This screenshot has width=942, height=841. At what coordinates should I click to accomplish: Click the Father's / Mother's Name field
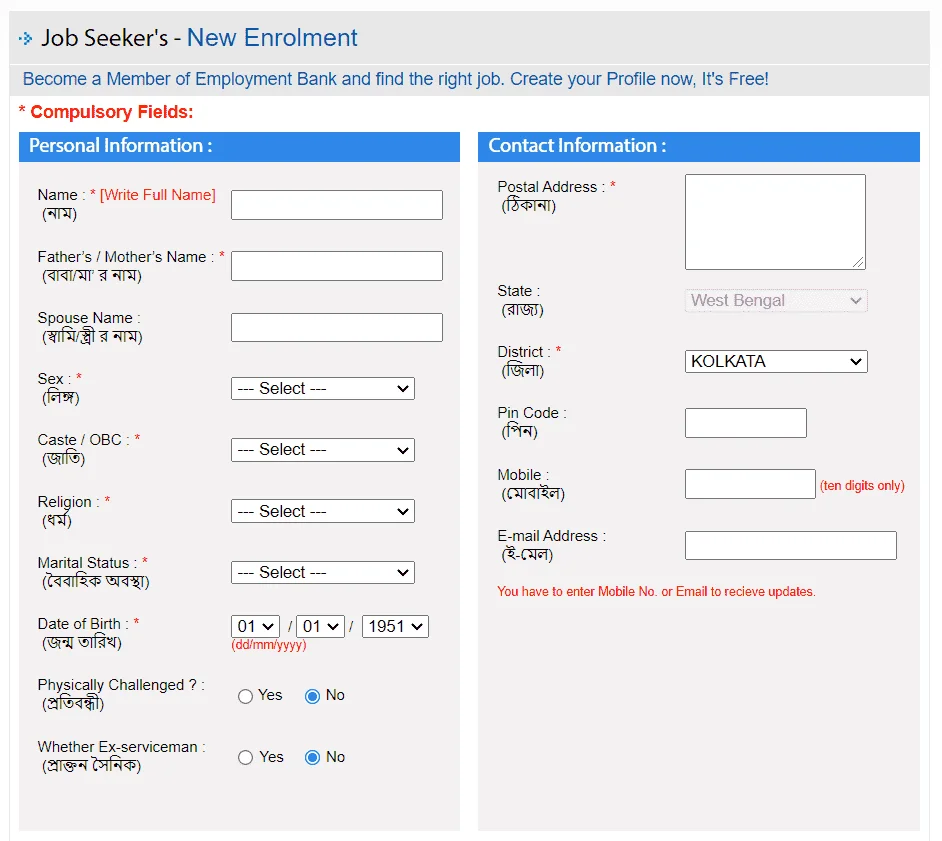[x=336, y=265]
